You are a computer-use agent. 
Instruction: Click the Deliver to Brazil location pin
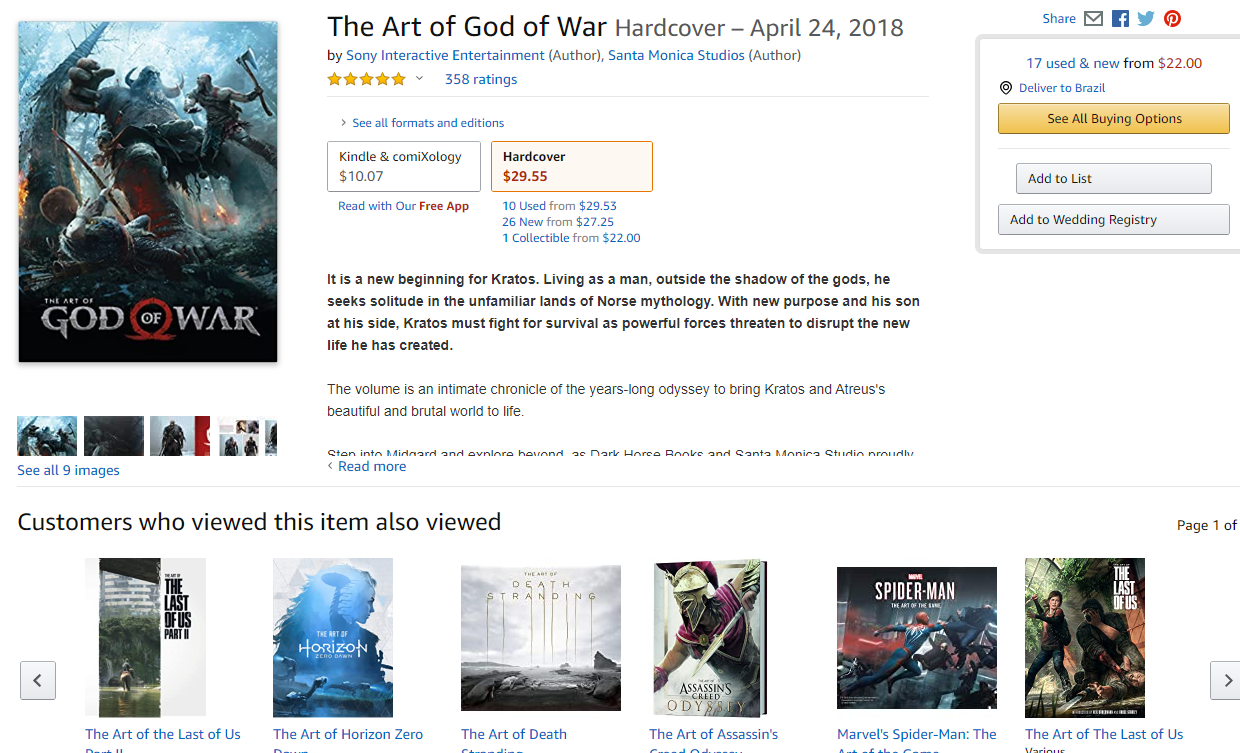coord(1006,88)
